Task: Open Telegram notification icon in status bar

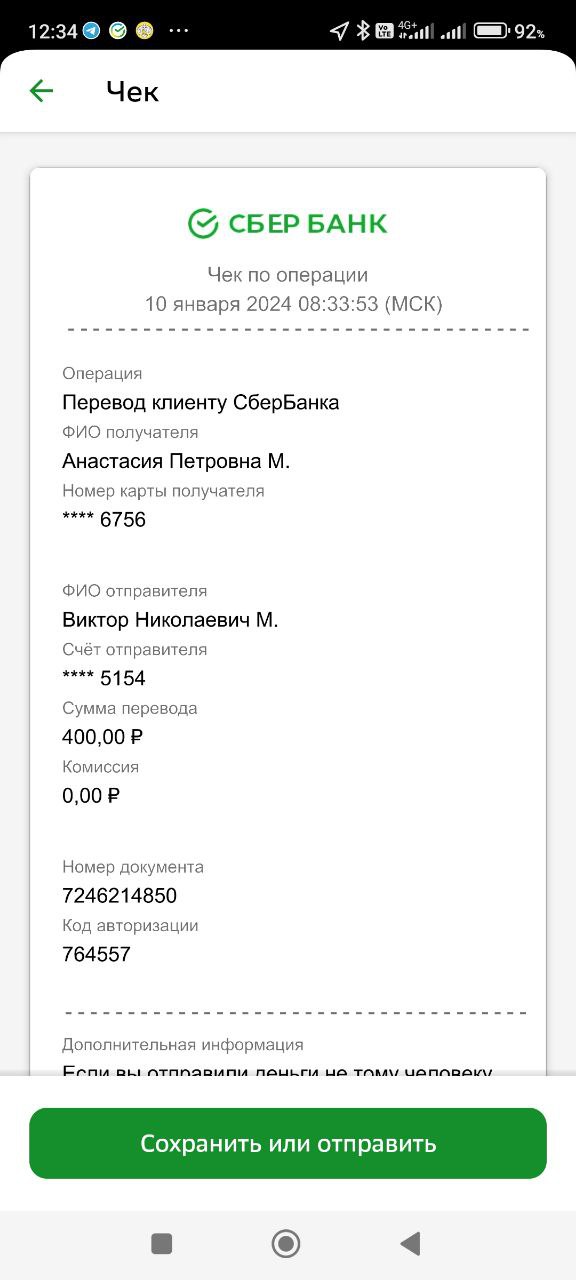Action: (92, 31)
